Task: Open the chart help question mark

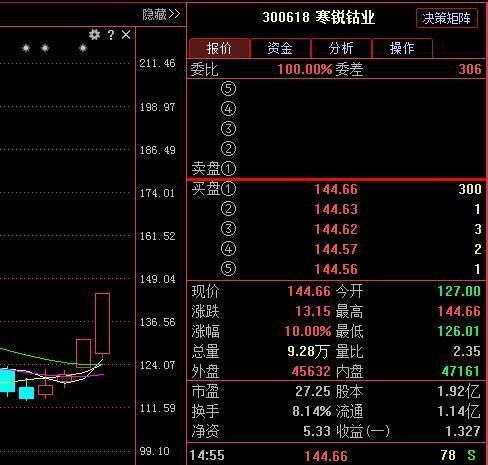Action: (111, 35)
